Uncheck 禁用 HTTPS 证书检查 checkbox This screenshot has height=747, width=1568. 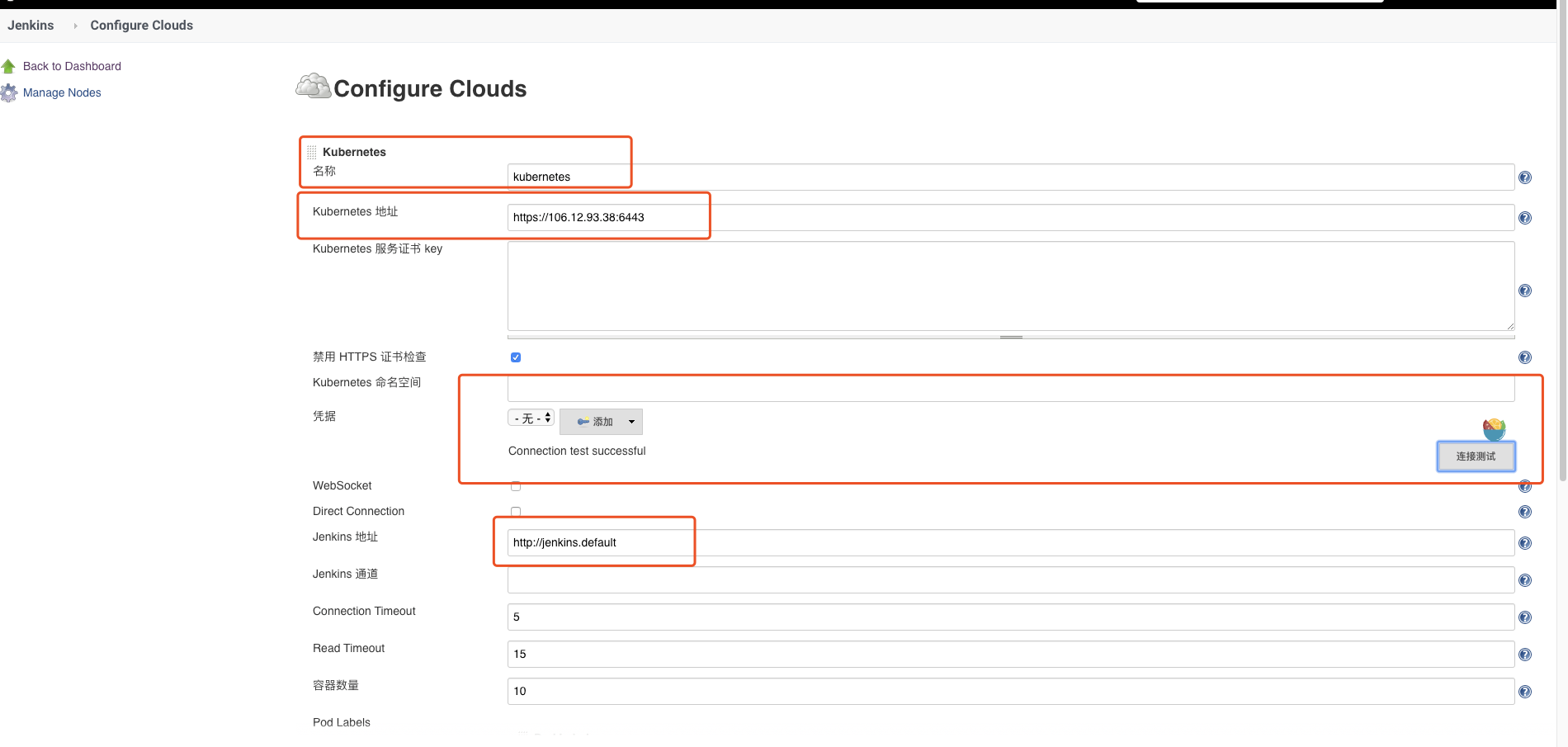tap(516, 357)
